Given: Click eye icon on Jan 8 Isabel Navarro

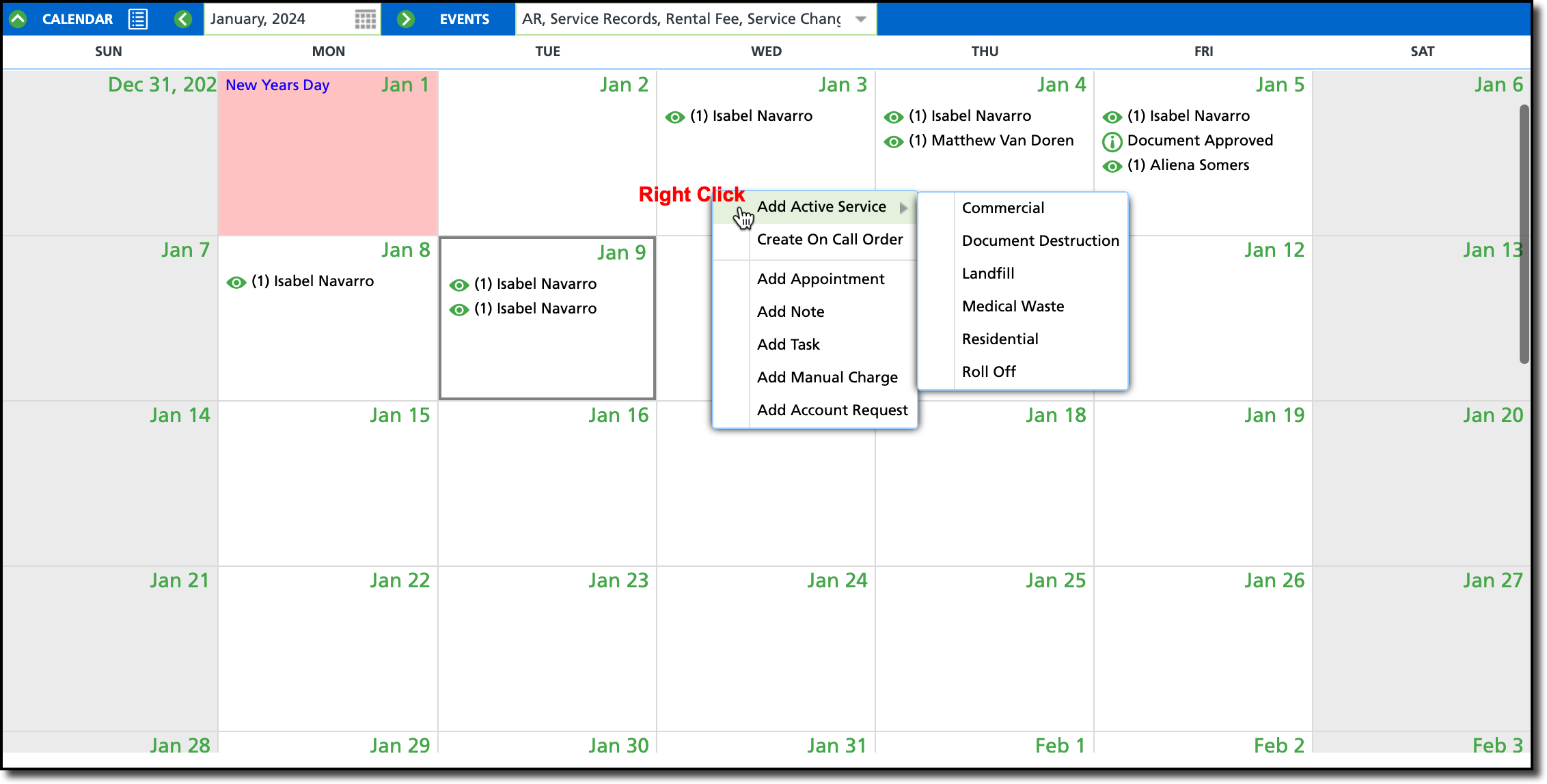Looking at the screenshot, I should click(x=236, y=282).
